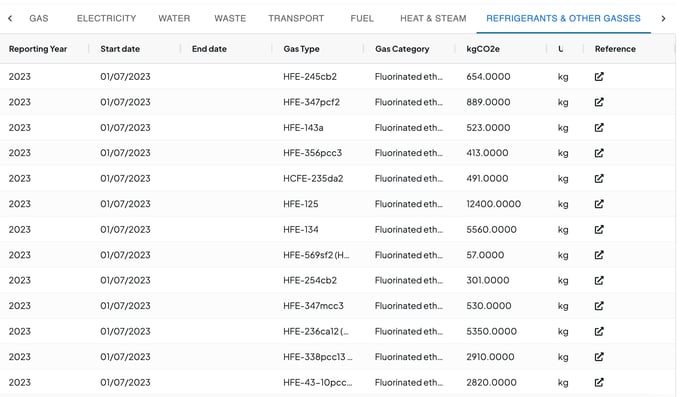The width and height of the screenshot is (688, 397).
Task: Open the WATER tab
Action: pos(174,18)
